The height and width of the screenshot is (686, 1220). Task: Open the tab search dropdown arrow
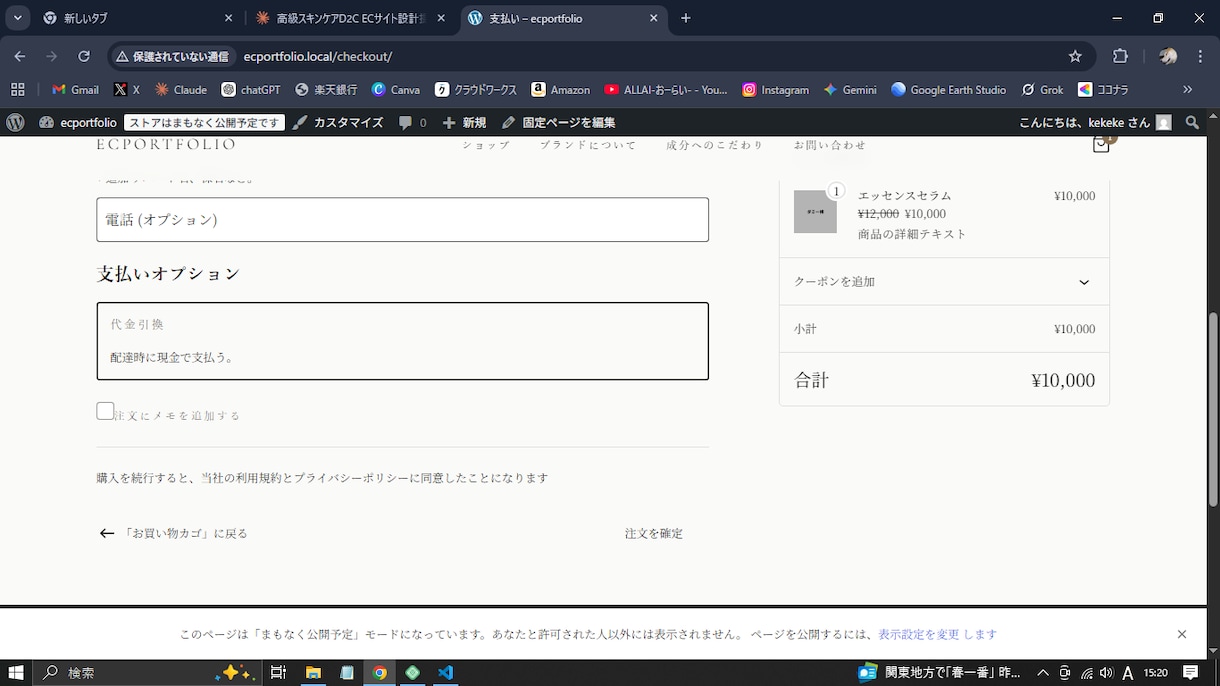[x=17, y=18]
